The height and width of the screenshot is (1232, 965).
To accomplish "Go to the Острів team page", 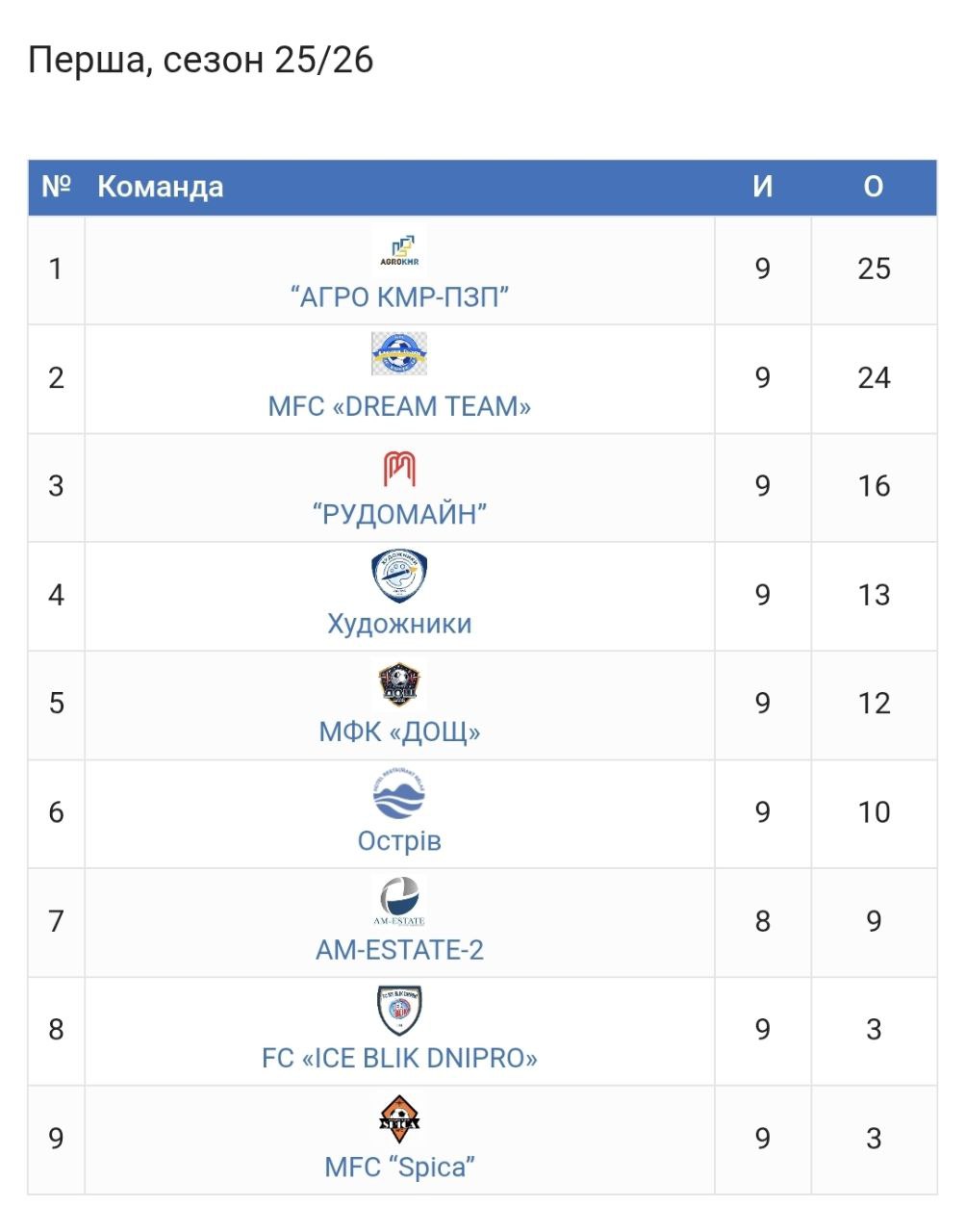I will point(399,841).
